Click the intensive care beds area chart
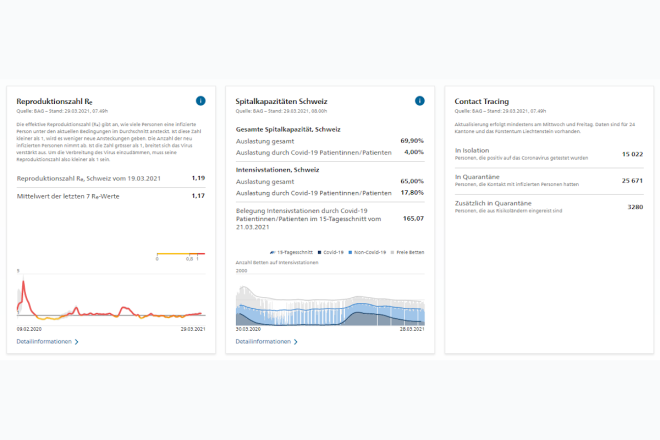Screen dimensions: 660x440 tap(330, 306)
